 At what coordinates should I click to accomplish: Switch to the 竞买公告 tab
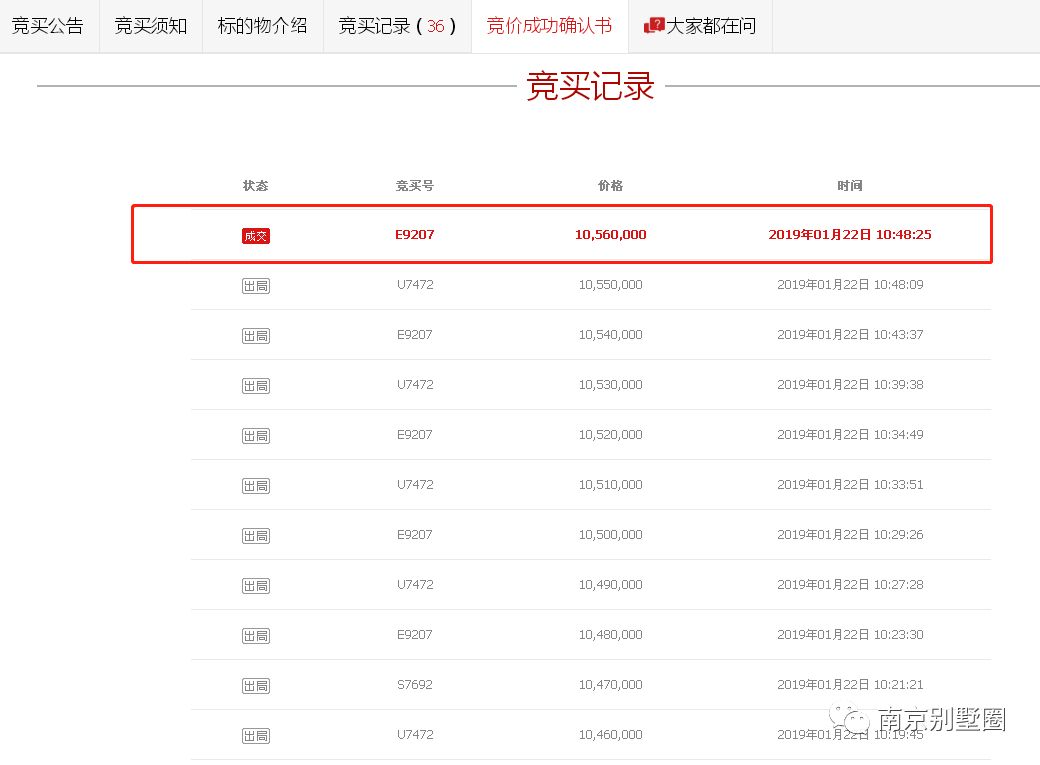coord(48,25)
